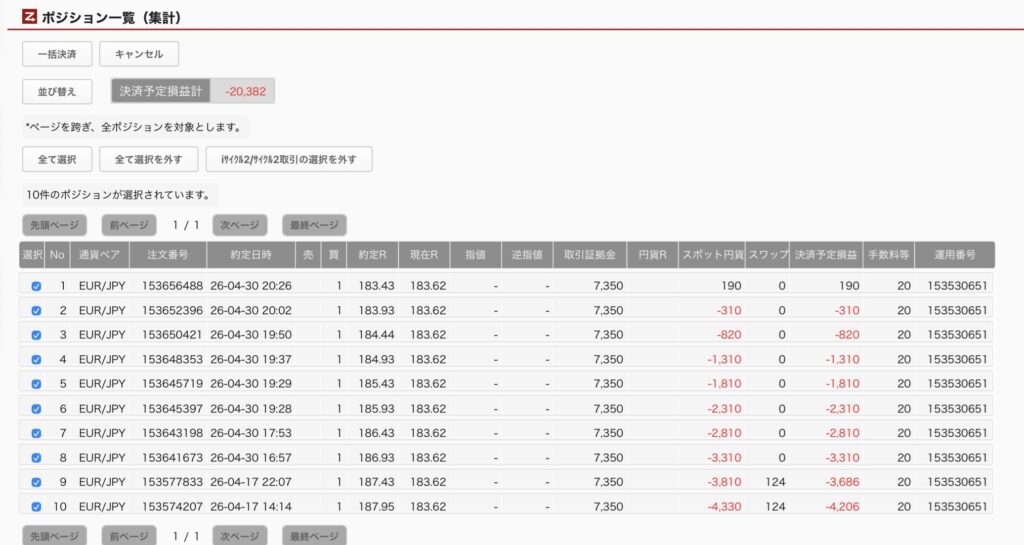Click projected profit-loss value -4,206
Screen dimensions: 1024x545
[x=842, y=506]
